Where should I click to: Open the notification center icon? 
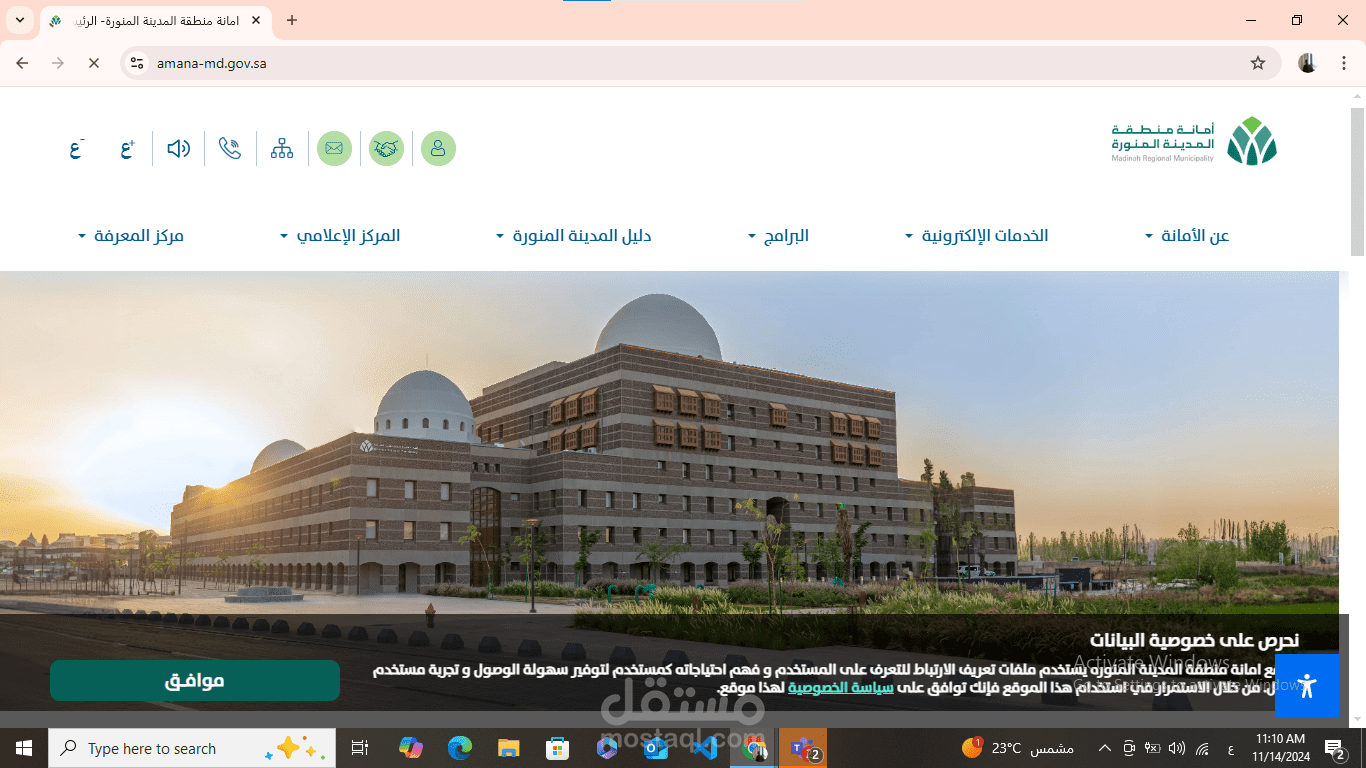coord(1335,748)
